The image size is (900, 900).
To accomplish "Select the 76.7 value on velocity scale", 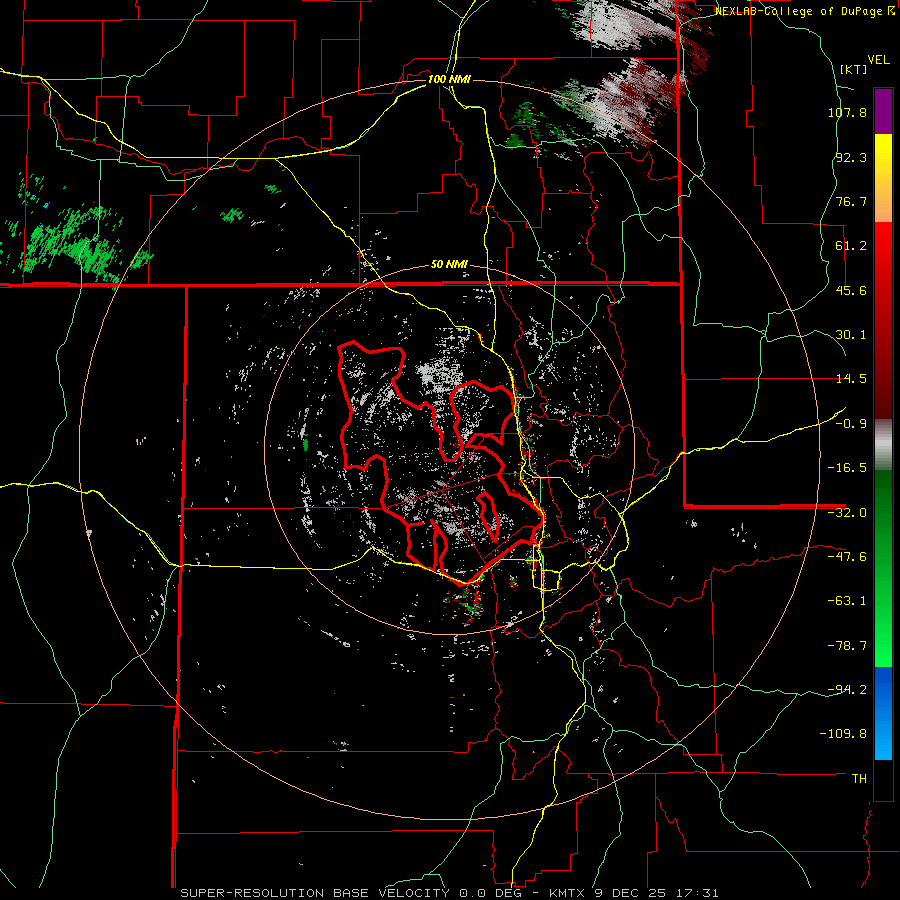I will (x=851, y=201).
